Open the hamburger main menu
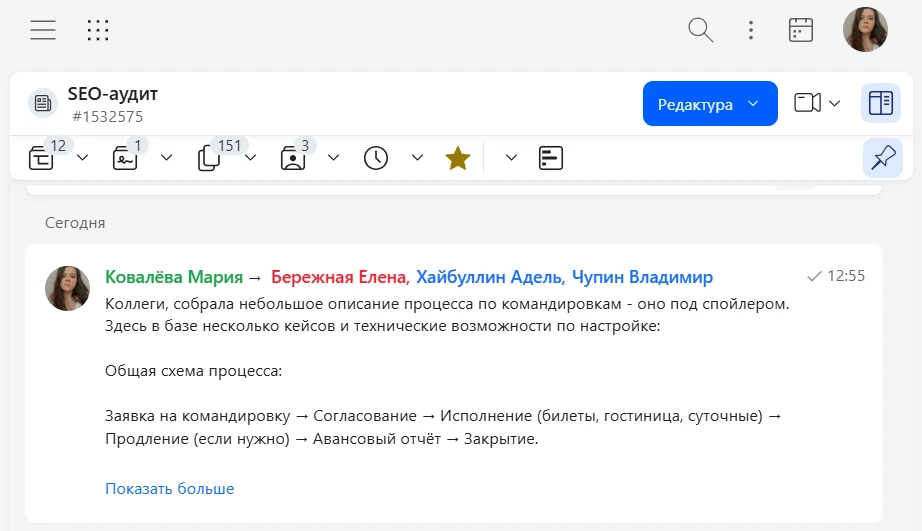This screenshot has width=922, height=531. [43, 30]
